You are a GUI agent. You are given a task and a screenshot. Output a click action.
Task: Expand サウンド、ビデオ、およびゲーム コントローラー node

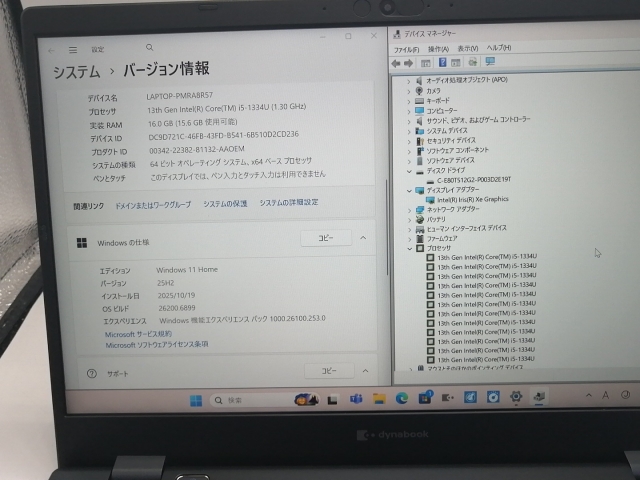pos(409,121)
